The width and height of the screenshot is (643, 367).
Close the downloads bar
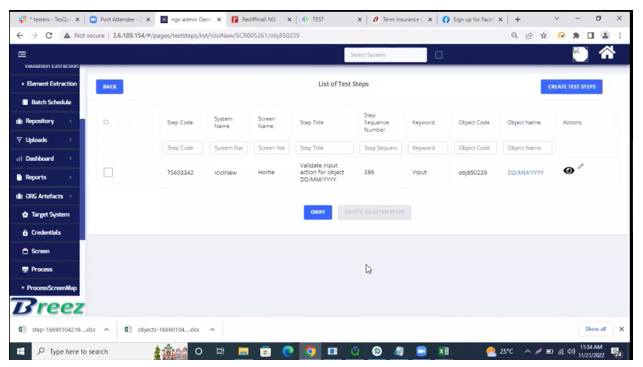point(622,329)
